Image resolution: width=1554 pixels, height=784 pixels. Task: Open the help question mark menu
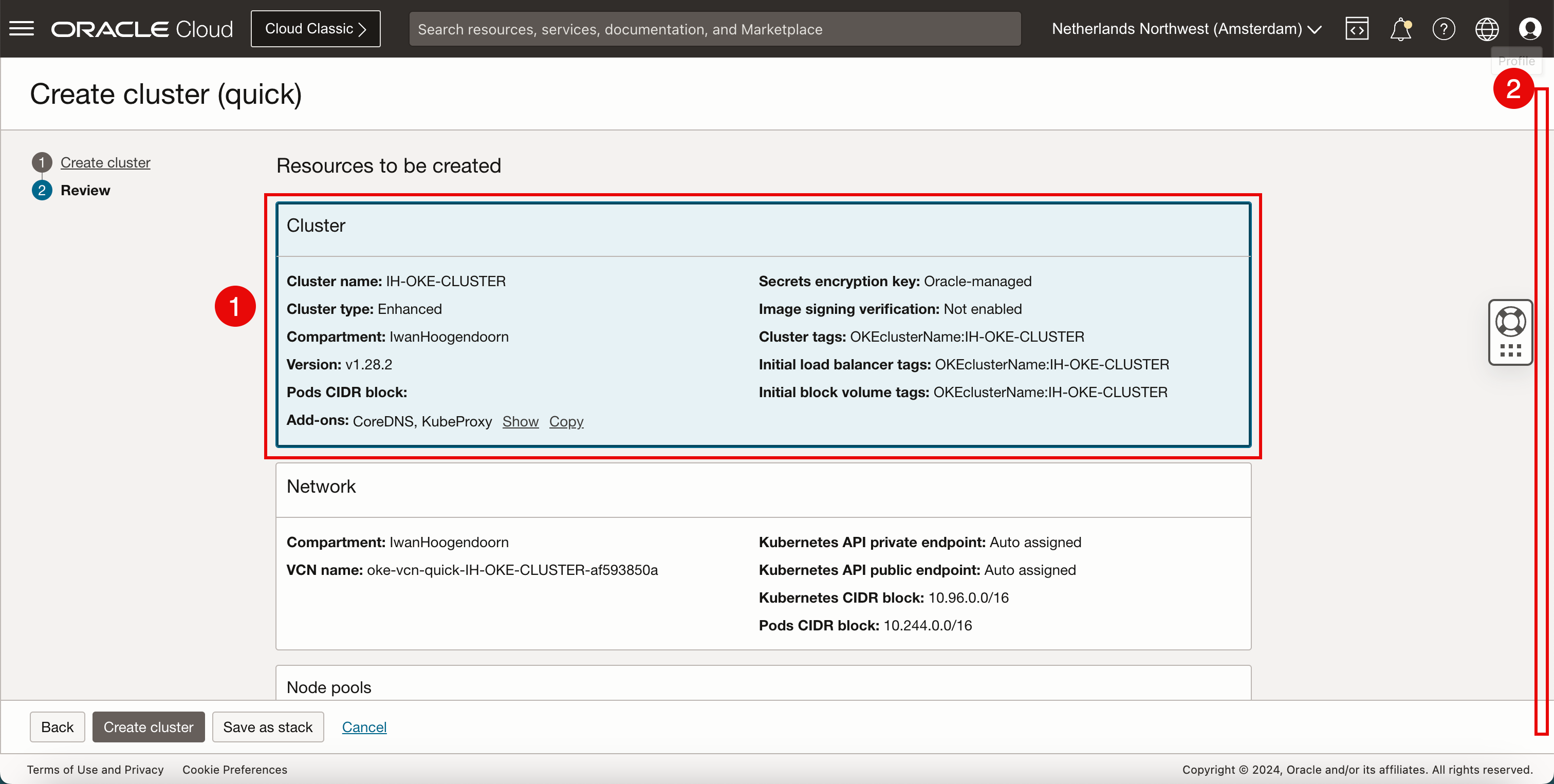point(1443,29)
